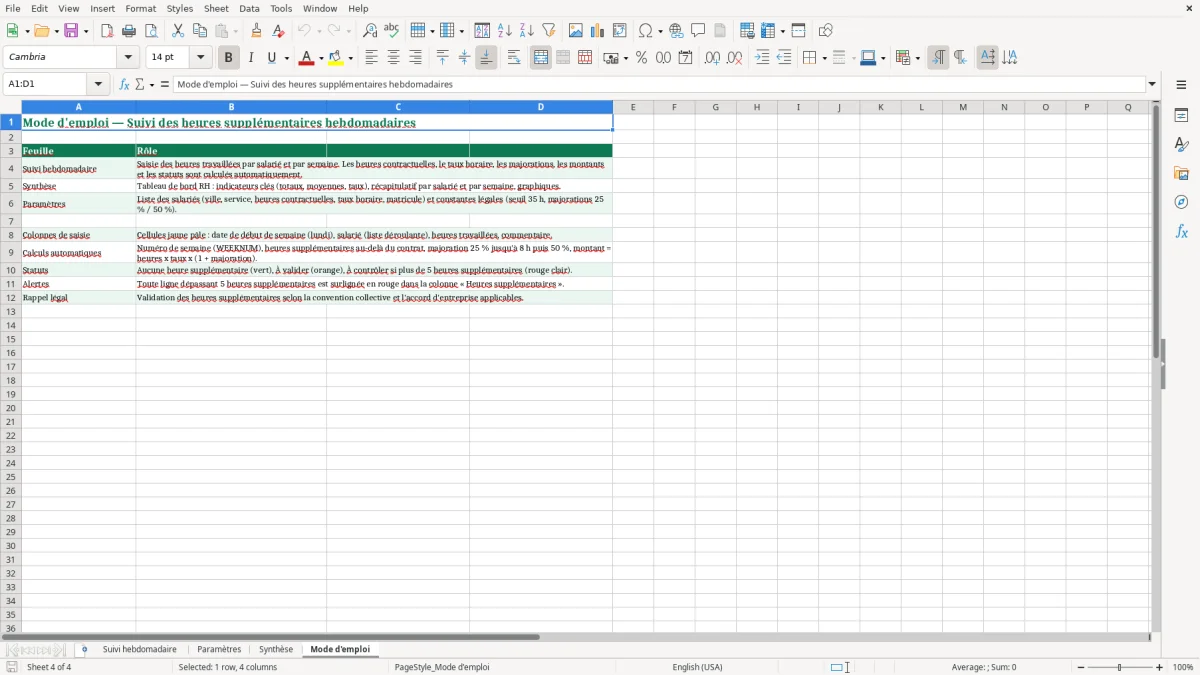Add a decimal place
The image size is (1200, 675).
[x=712, y=58]
